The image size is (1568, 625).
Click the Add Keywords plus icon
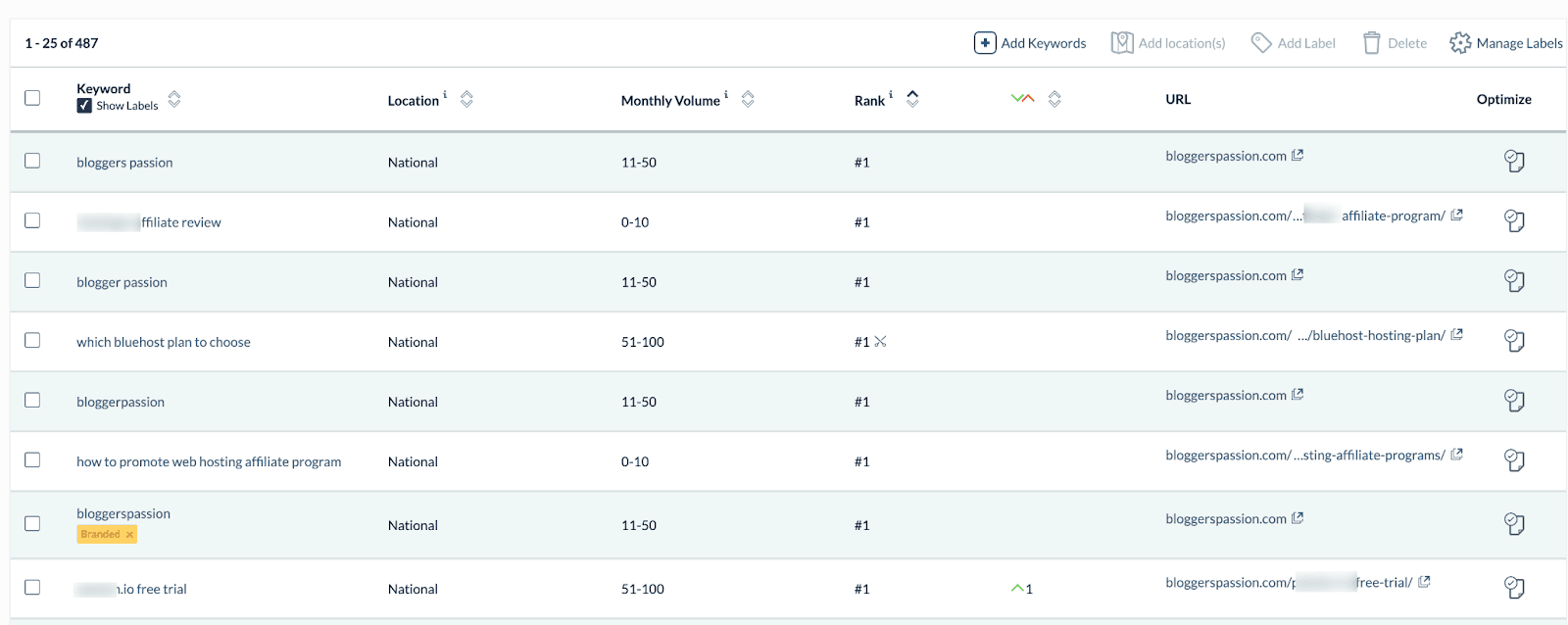[x=985, y=43]
